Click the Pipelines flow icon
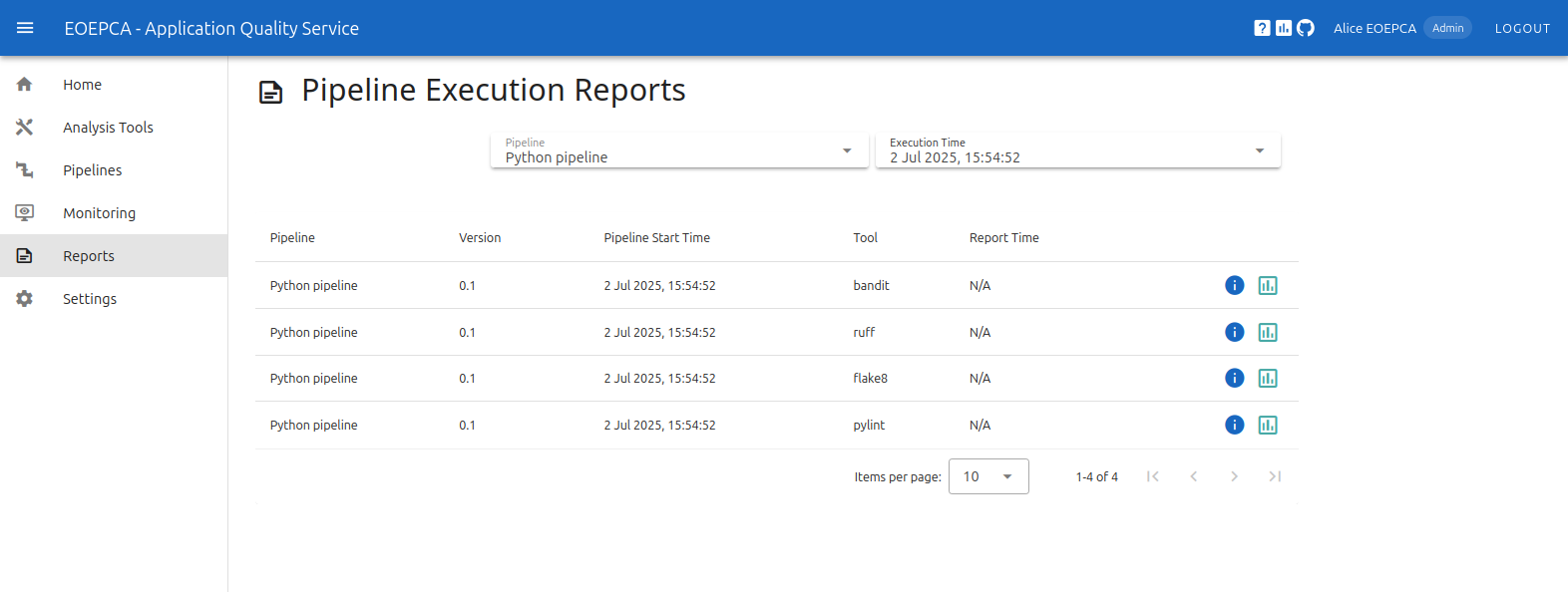 pos(25,170)
